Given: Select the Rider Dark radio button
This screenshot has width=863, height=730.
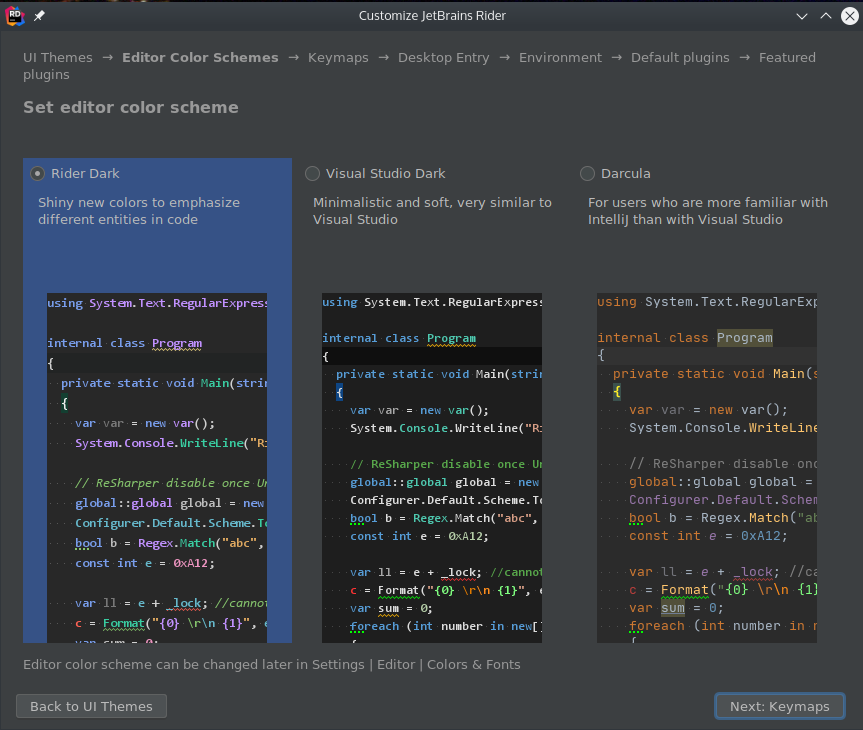Looking at the screenshot, I should pos(37,174).
